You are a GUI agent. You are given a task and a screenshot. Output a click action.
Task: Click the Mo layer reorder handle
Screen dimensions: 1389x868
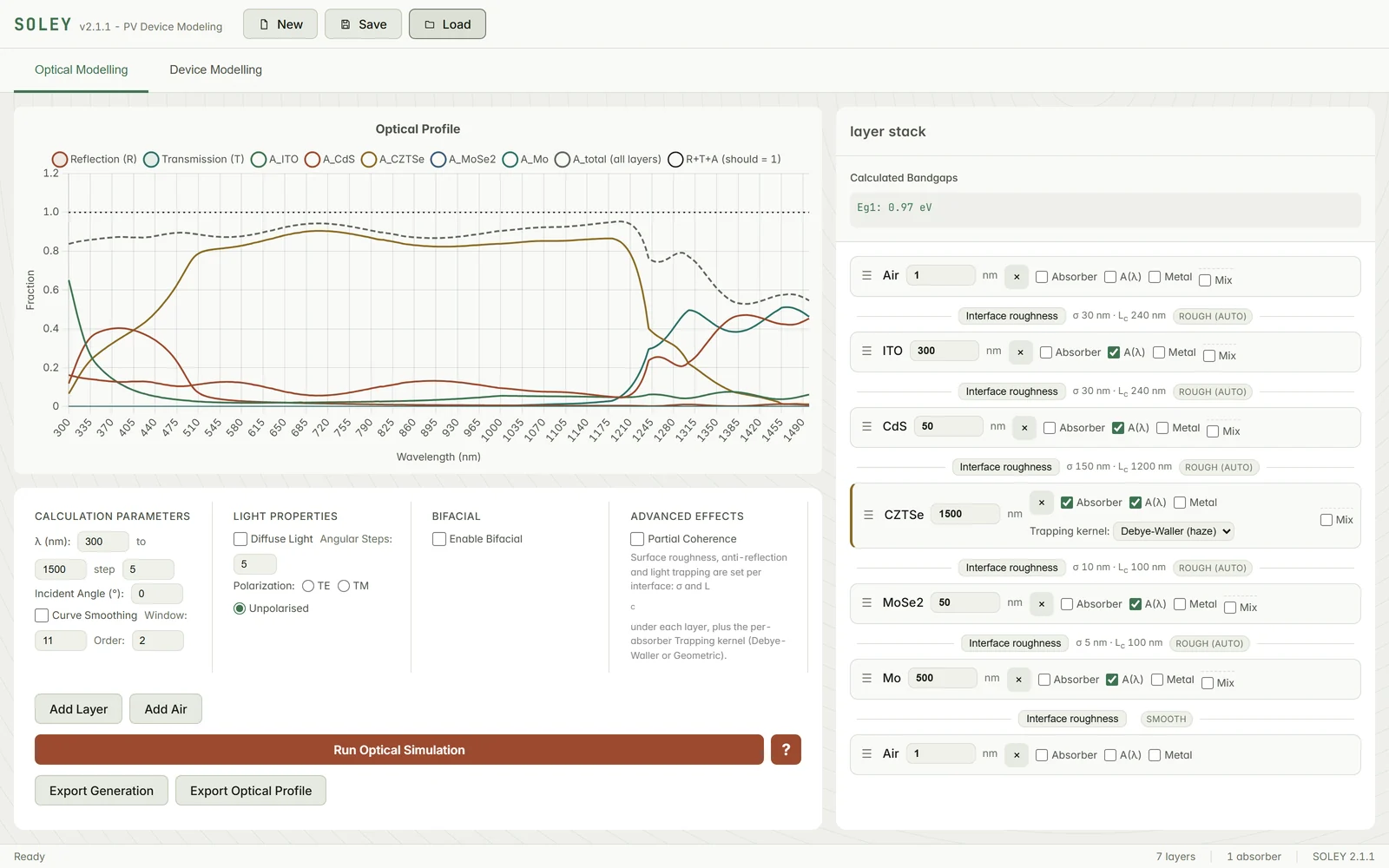coord(866,678)
